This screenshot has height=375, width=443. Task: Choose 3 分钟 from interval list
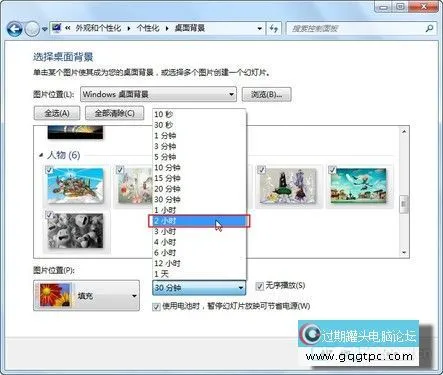click(x=199, y=146)
